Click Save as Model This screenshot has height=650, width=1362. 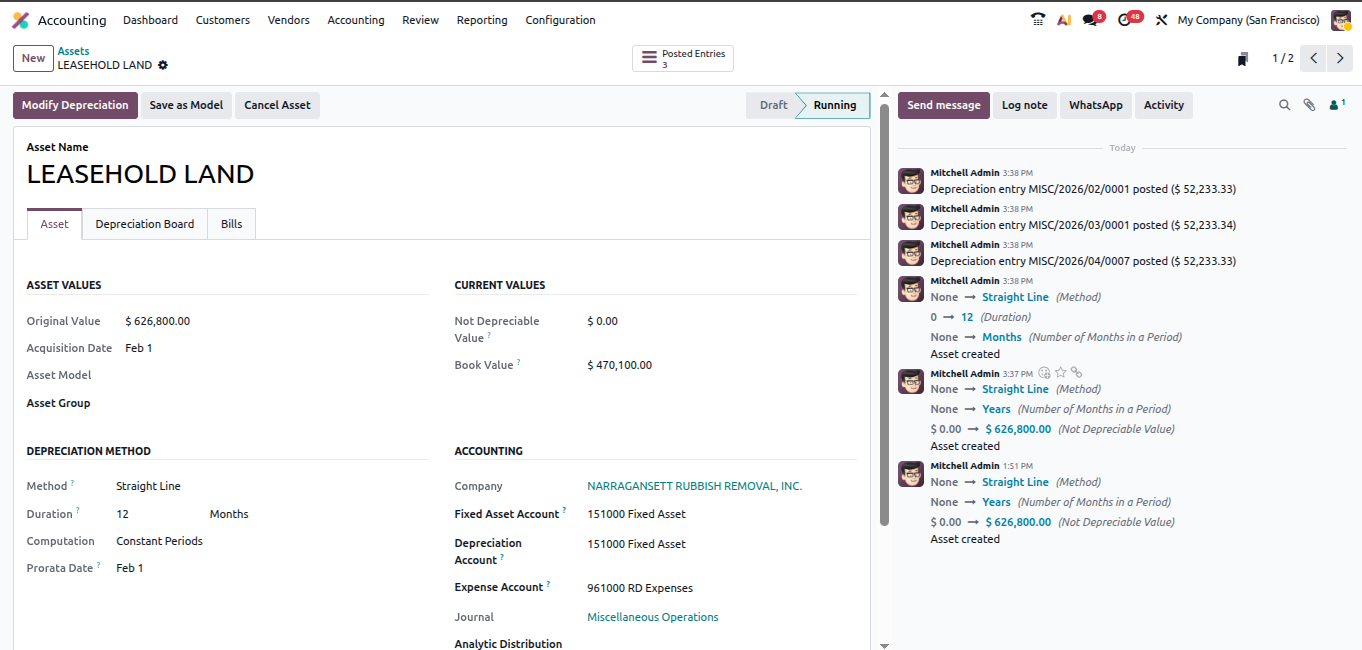(x=186, y=105)
